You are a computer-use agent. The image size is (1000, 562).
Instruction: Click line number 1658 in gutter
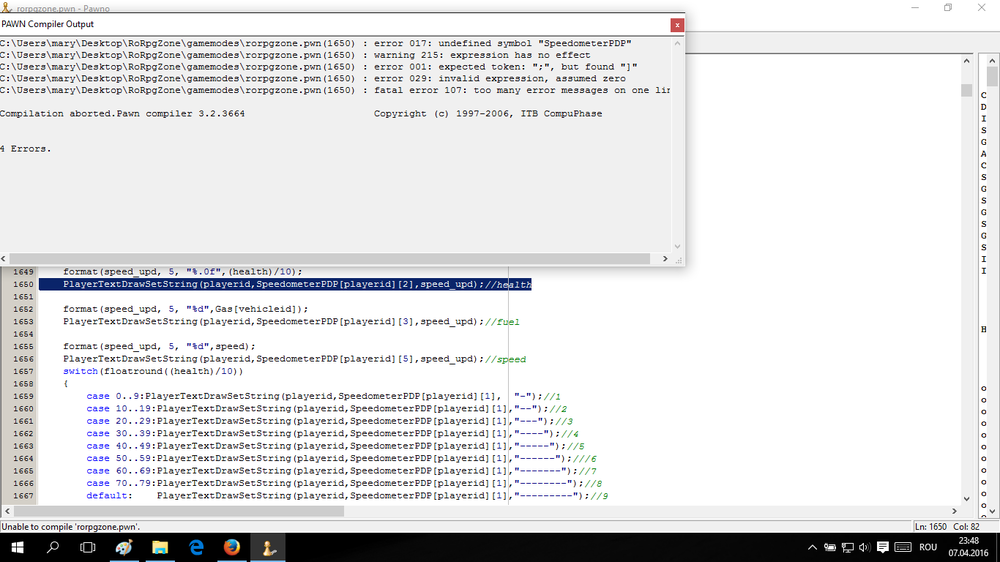(23, 384)
